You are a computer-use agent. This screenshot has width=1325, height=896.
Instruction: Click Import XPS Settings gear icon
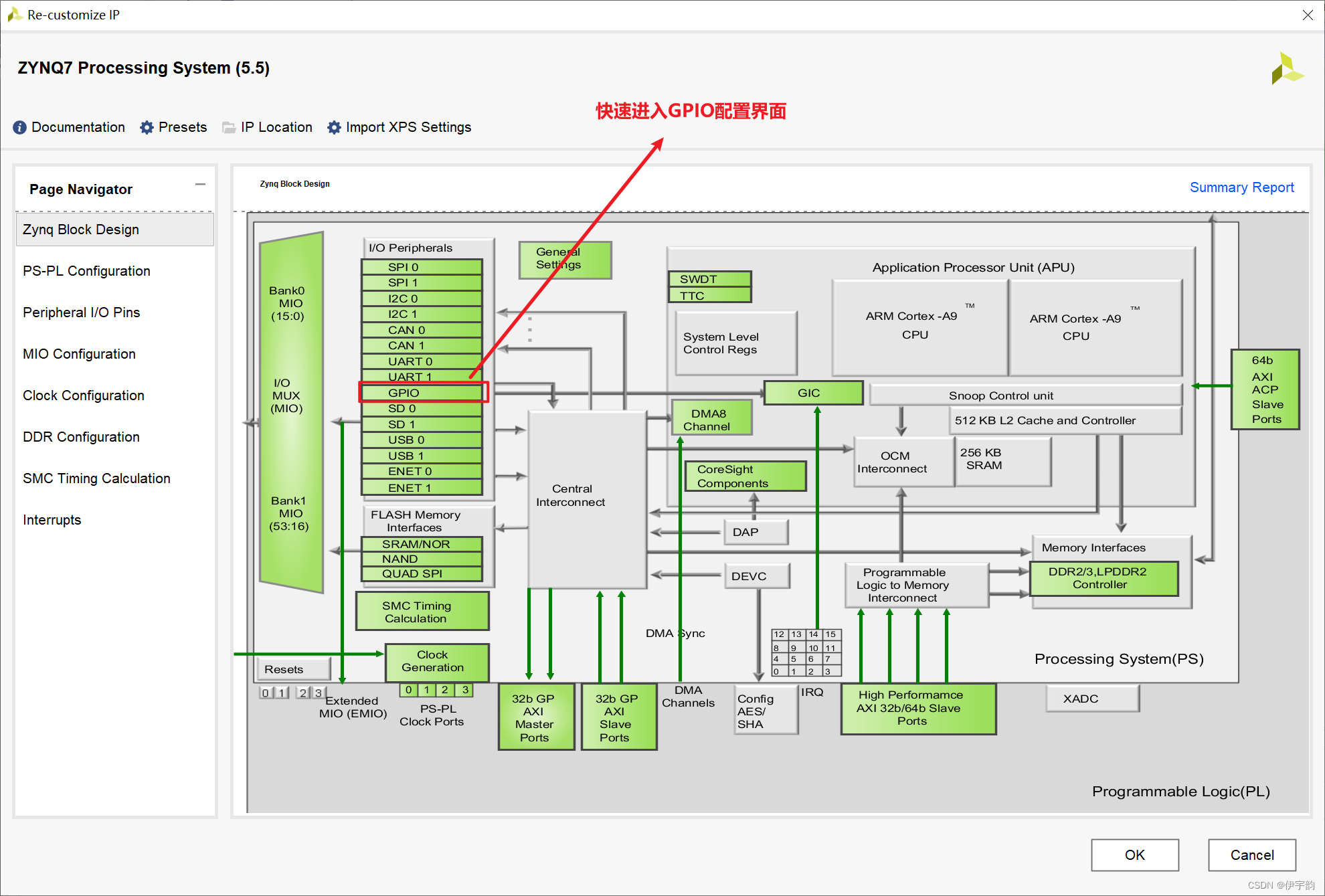tap(334, 127)
